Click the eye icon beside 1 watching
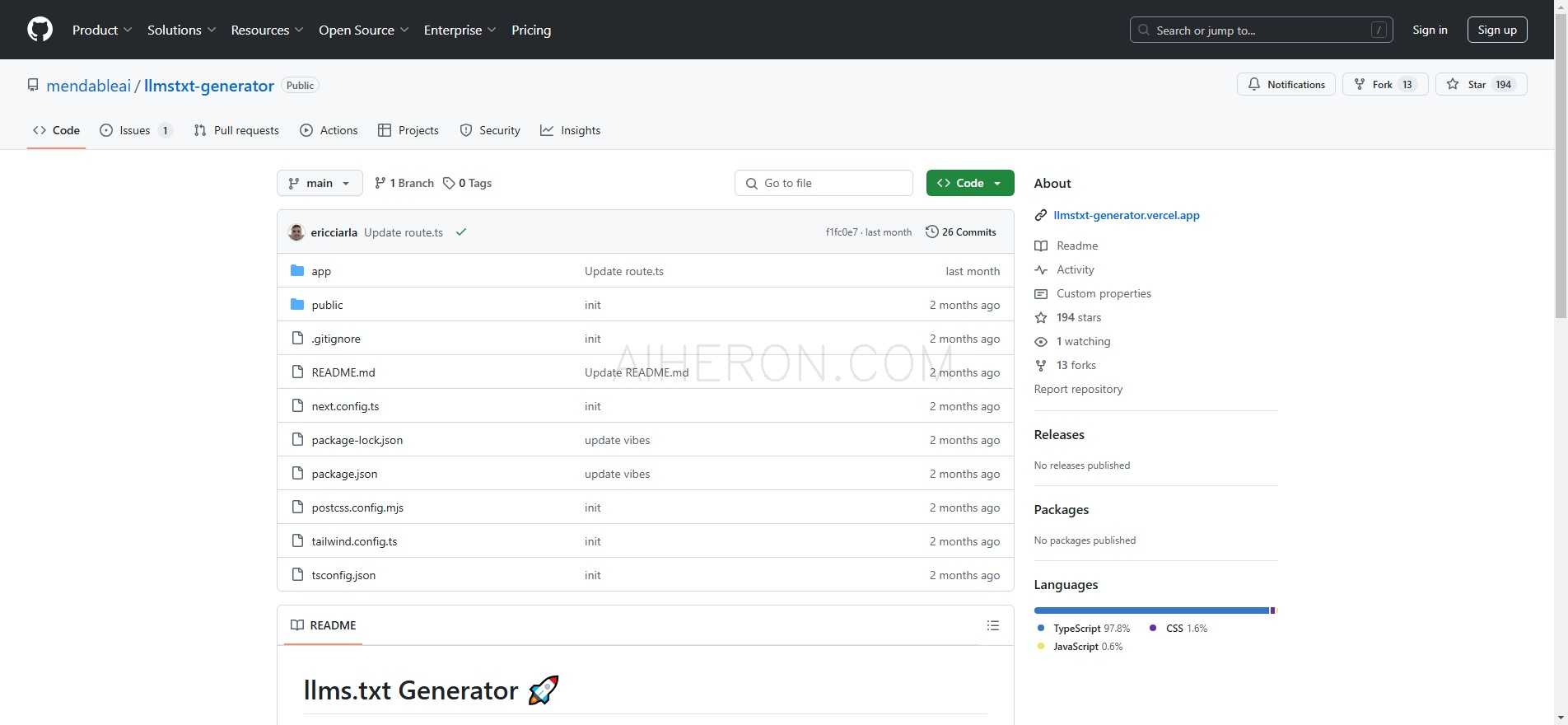Screen dimensions: 1568x725 1041,341
